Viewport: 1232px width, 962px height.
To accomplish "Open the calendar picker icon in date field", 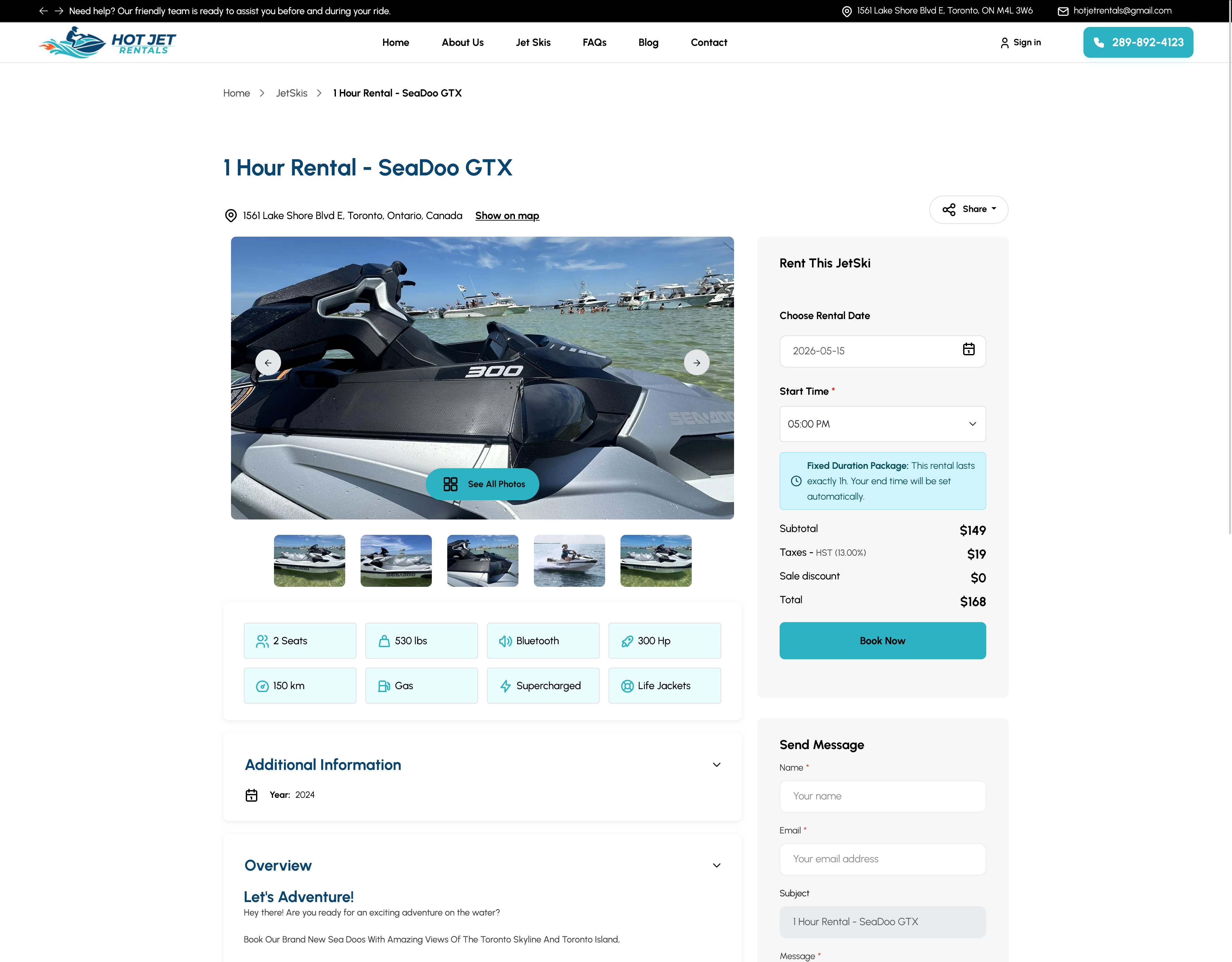I will (x=969, y=349).
